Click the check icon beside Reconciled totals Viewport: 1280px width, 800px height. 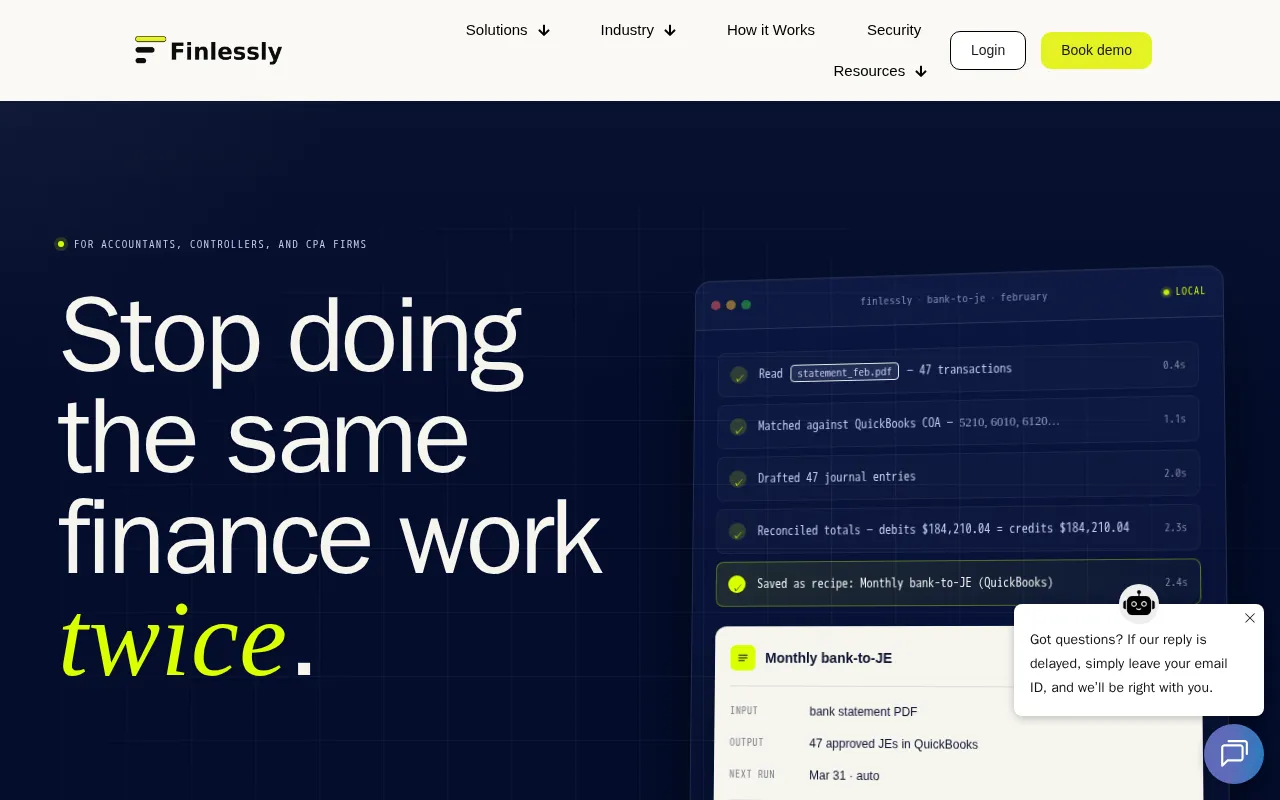737,531
